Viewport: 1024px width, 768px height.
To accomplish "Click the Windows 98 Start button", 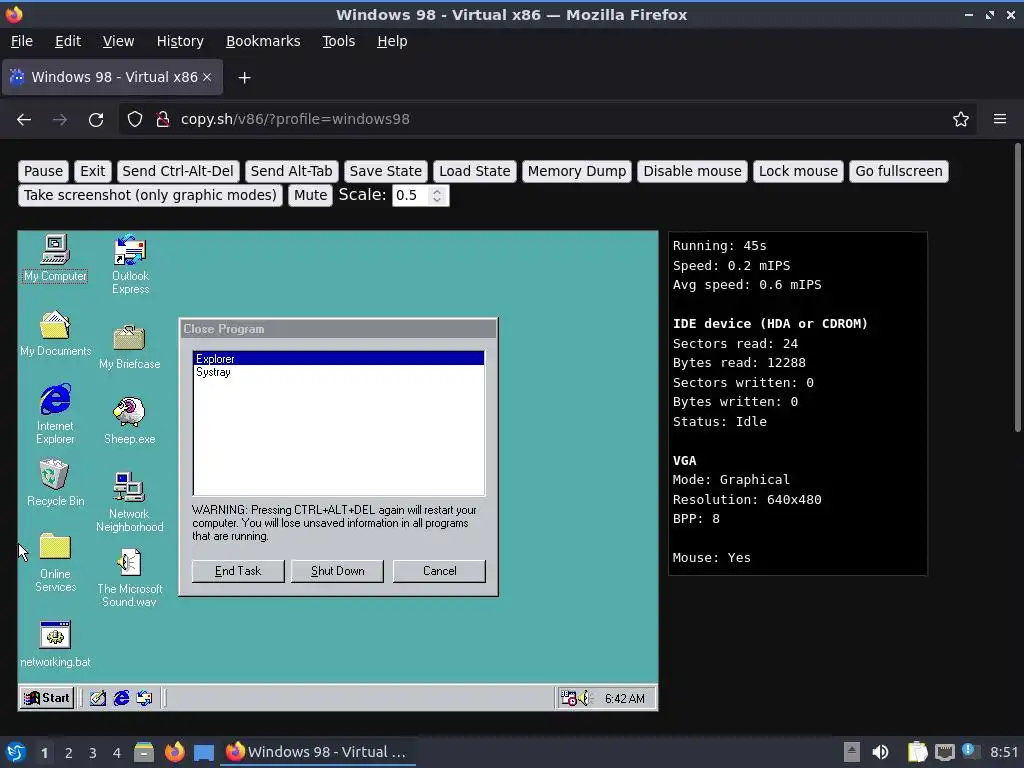I will point(46,698).
